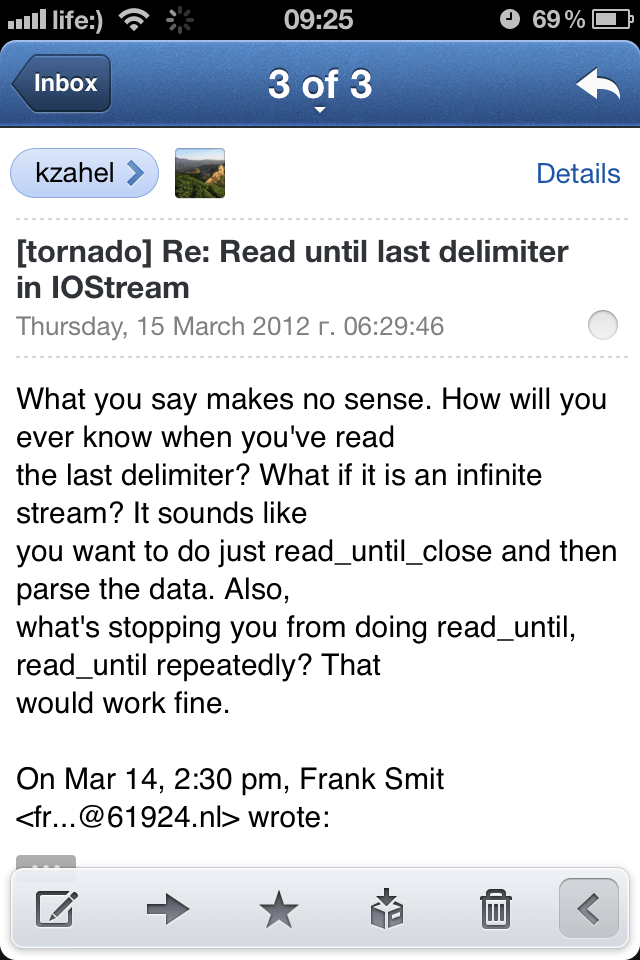Delete the email with the trash icon
This screenshot has height=960, width=640.
[x=495, y=909]
